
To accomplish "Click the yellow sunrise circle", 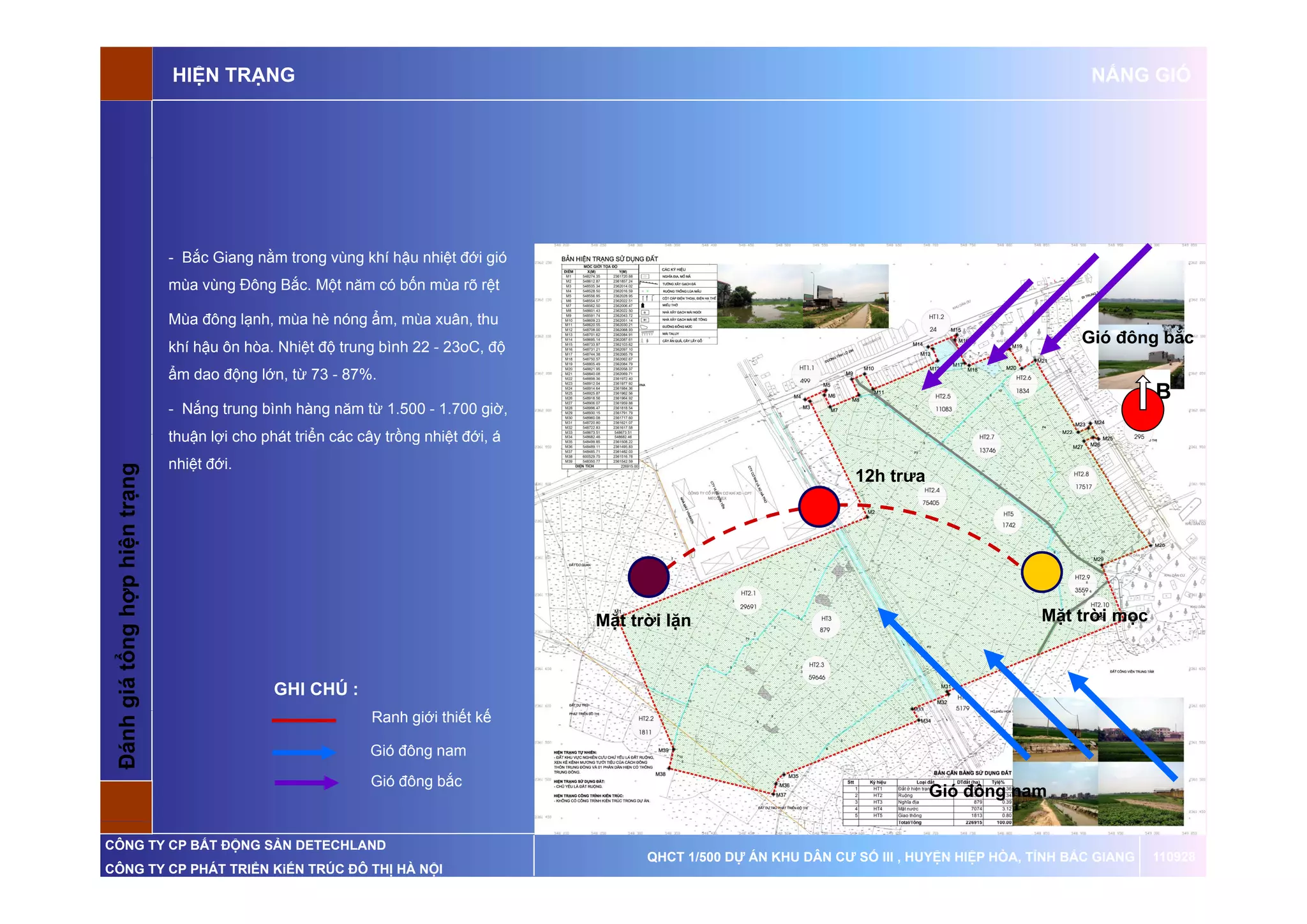I will tap(1042, 572).
